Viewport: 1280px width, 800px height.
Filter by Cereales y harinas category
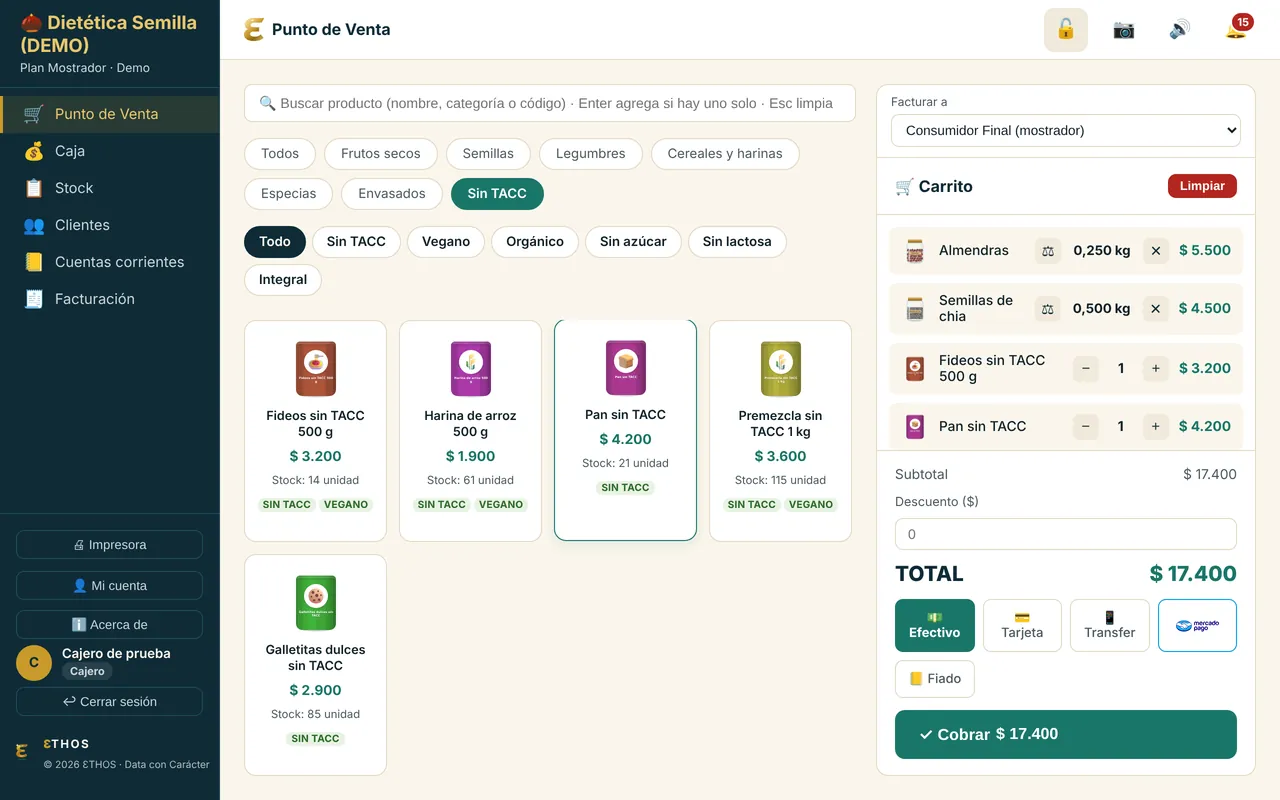(725, 154)
